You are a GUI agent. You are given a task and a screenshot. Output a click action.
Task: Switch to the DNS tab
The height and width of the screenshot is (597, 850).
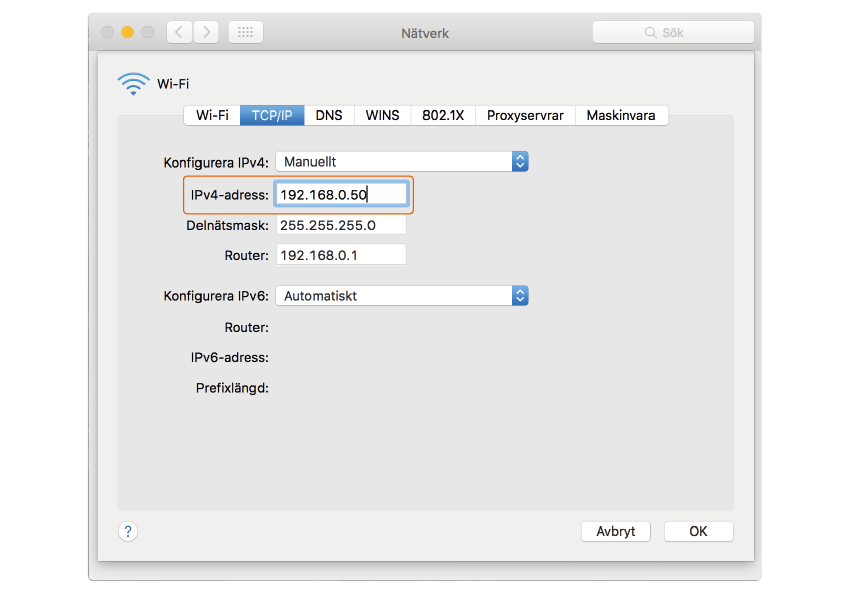click(x=329, y=115)
